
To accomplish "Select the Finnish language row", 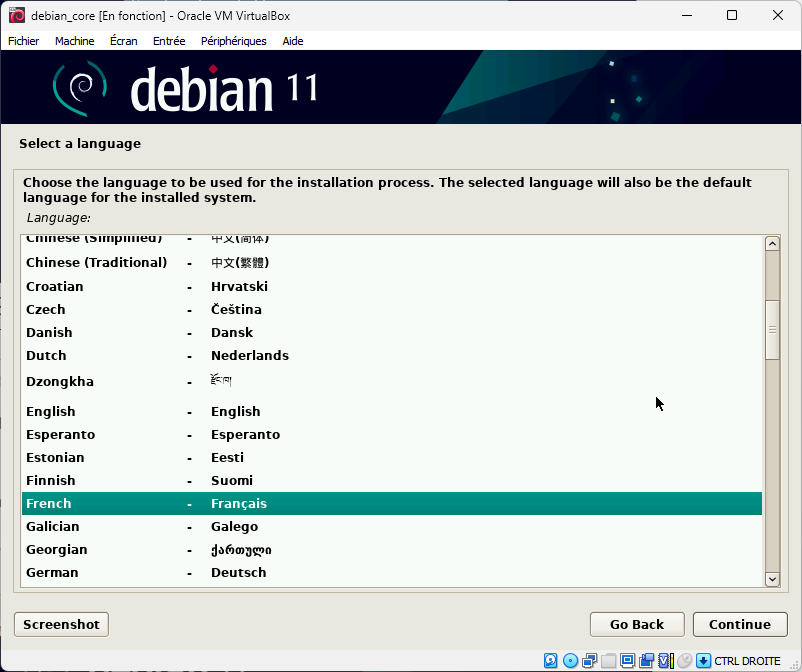I will coord(392,481).
